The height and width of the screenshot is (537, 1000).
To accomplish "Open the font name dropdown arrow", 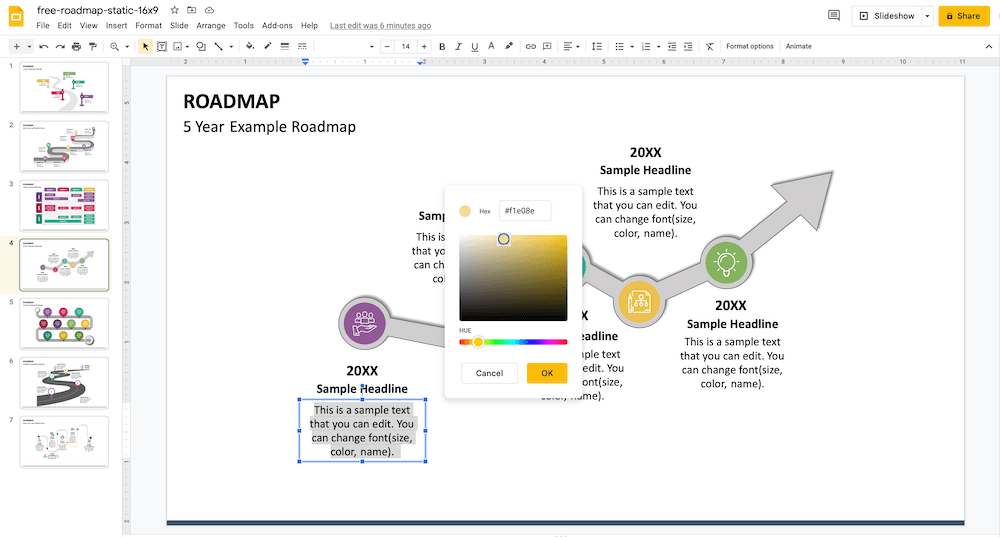I will point(372,47).
